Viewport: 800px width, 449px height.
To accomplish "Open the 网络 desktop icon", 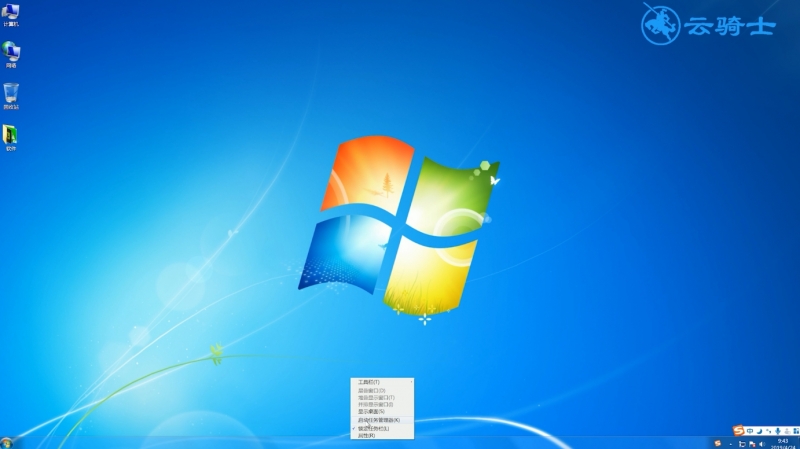I will [11, 55].
